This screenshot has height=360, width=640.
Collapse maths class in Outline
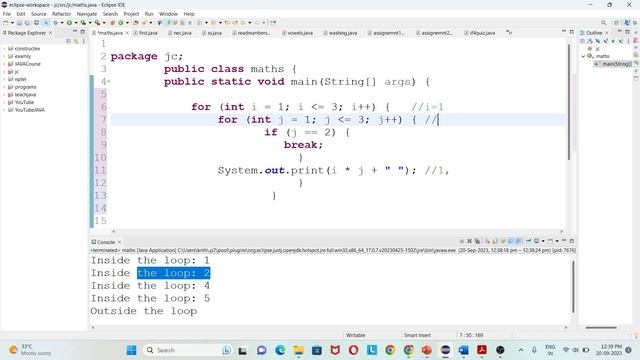coord(583,56)
